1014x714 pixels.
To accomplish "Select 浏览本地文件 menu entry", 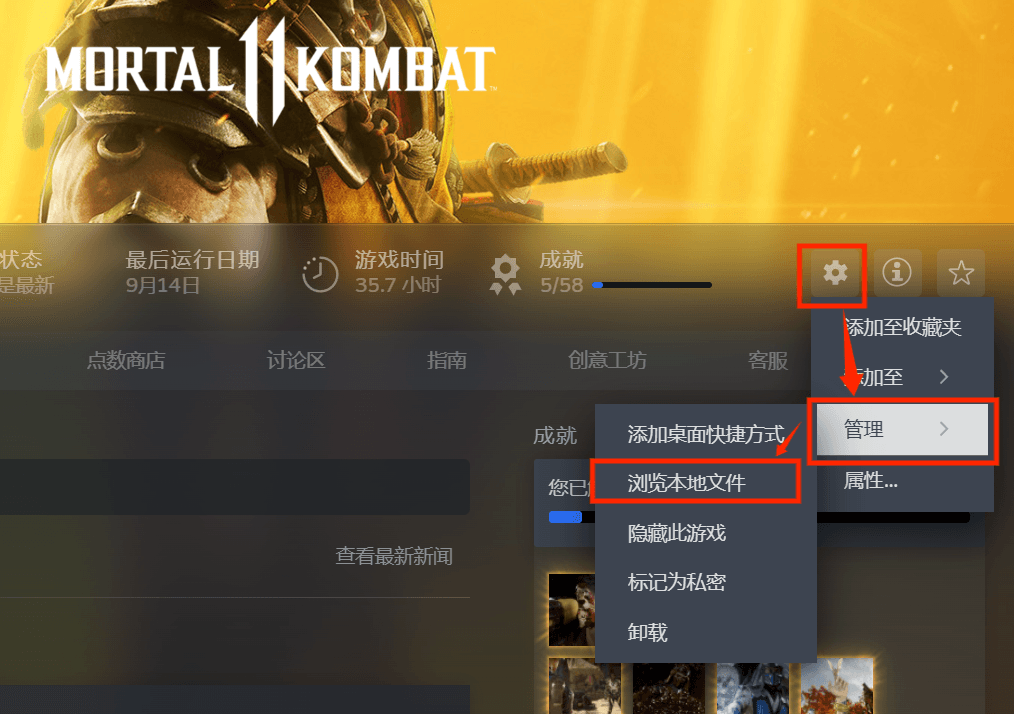I will [696, 482].
